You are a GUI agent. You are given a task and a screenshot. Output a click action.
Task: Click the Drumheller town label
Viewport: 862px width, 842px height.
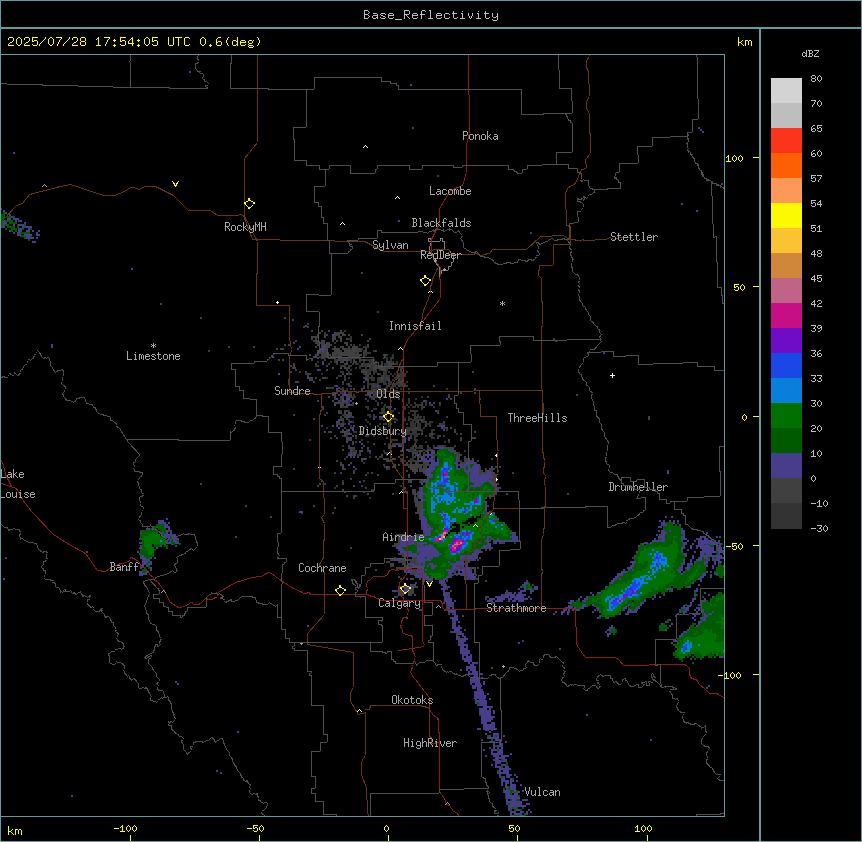638,487
